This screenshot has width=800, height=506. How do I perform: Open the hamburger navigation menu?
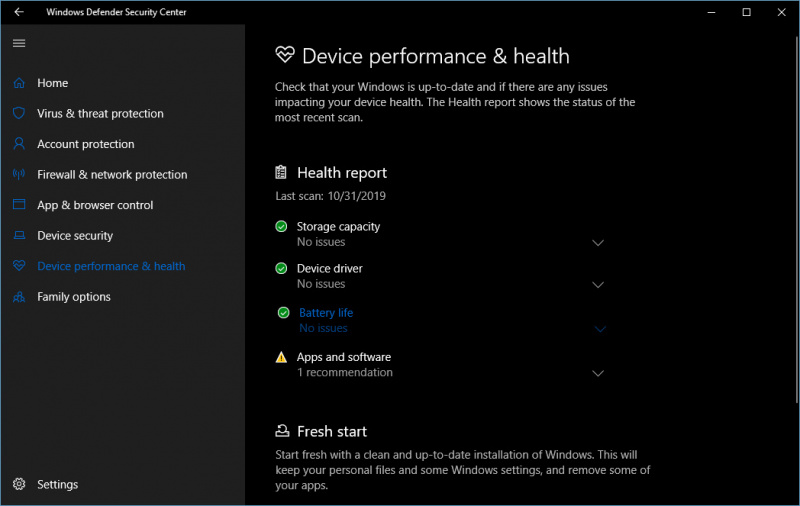[19, 43]
